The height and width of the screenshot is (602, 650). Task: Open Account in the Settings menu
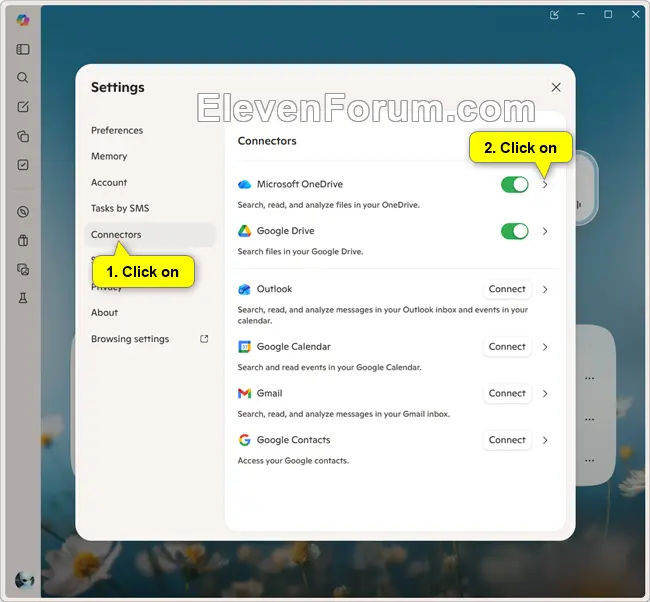[x=109, y=182]
